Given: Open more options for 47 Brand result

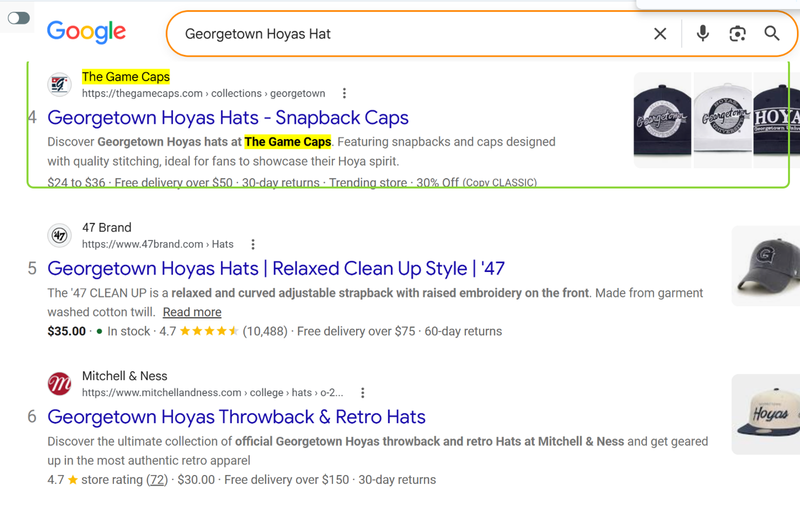Looking at the screenshot, I should point(253,244).
